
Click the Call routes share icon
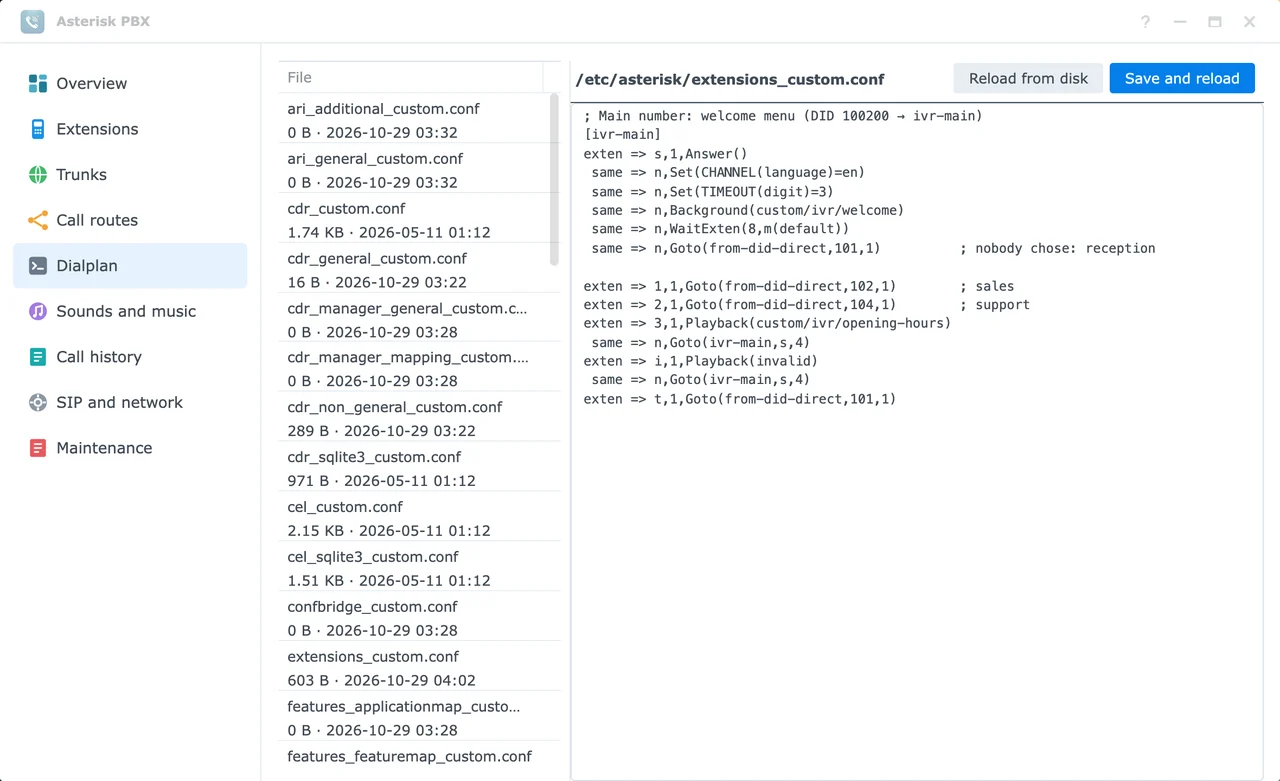(38, 220)
